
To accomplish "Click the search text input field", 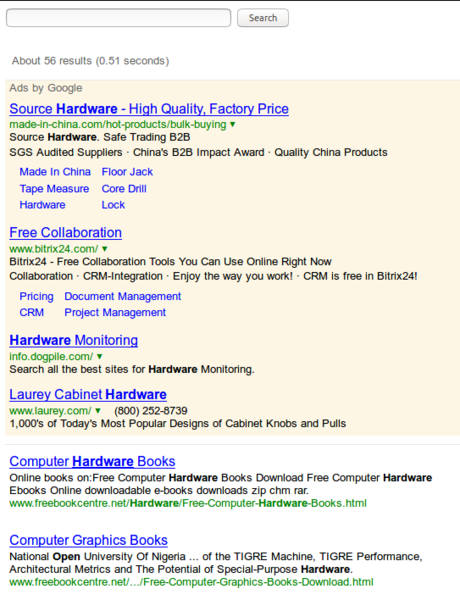I will coord(119,18).
